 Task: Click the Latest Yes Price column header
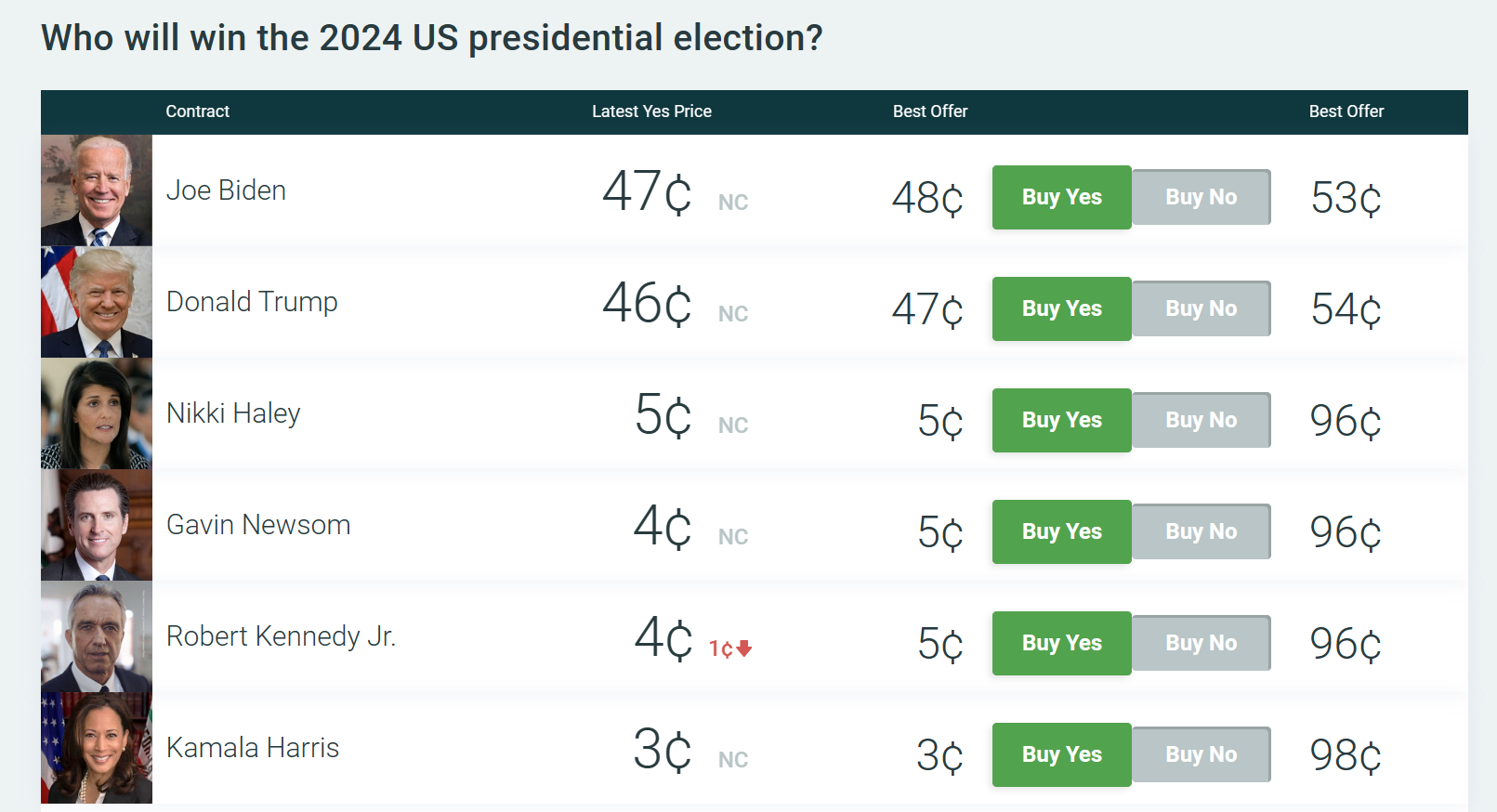click(x=651, y=111)
